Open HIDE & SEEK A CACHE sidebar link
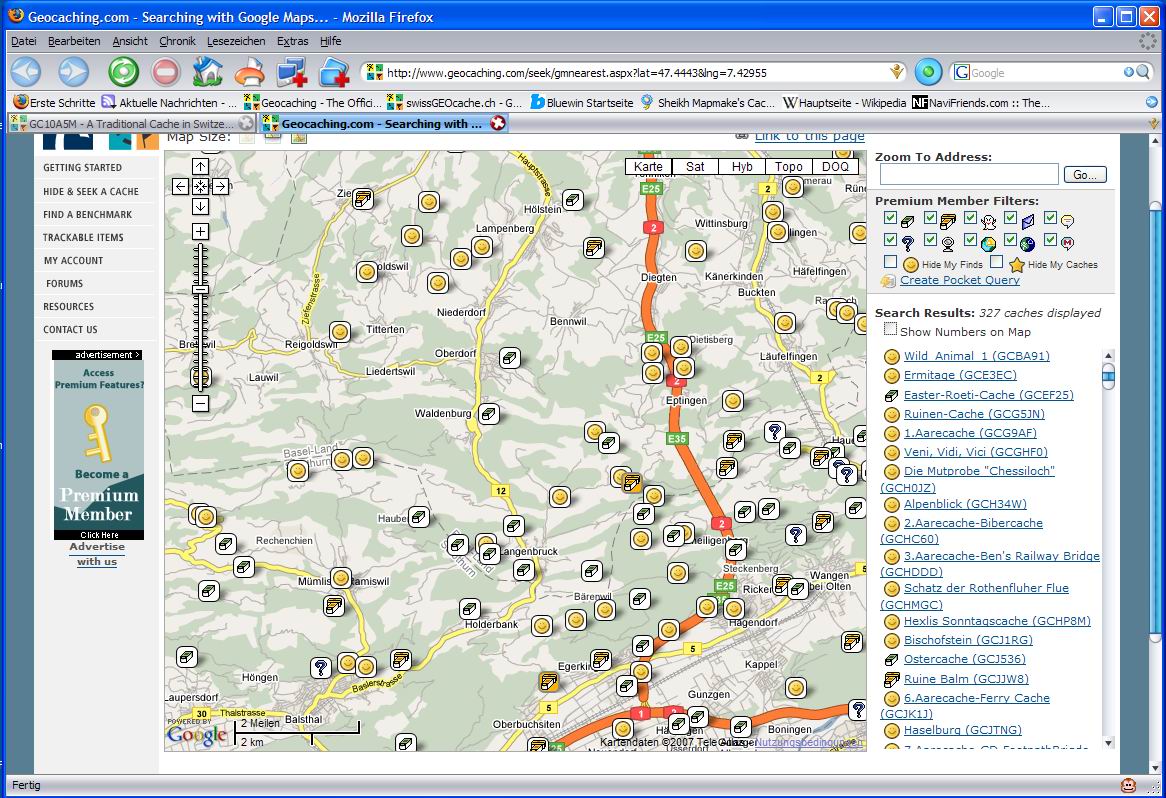The image size is (1166, 798). point(91,191)
